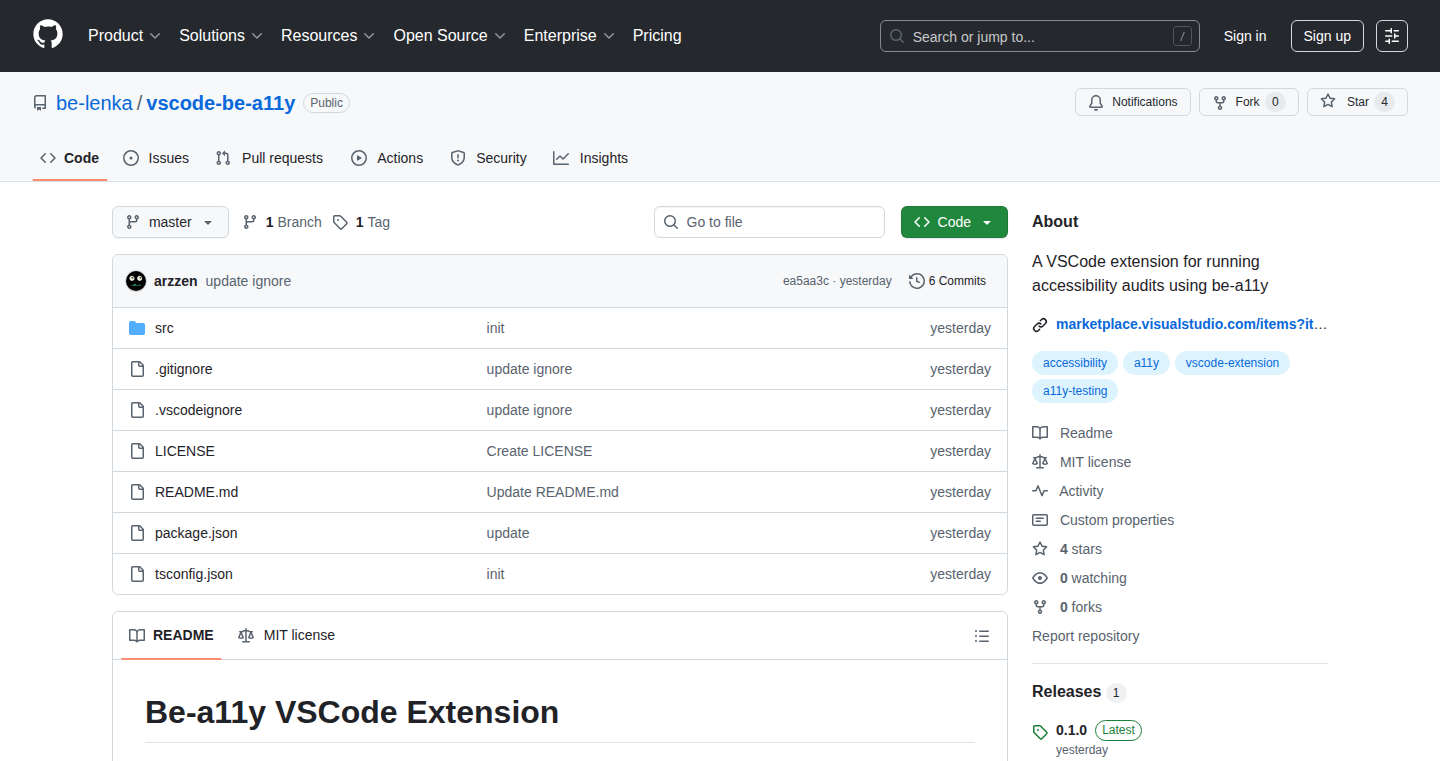Open the ea5aa3c commit hash link

[x=806, y=281]
